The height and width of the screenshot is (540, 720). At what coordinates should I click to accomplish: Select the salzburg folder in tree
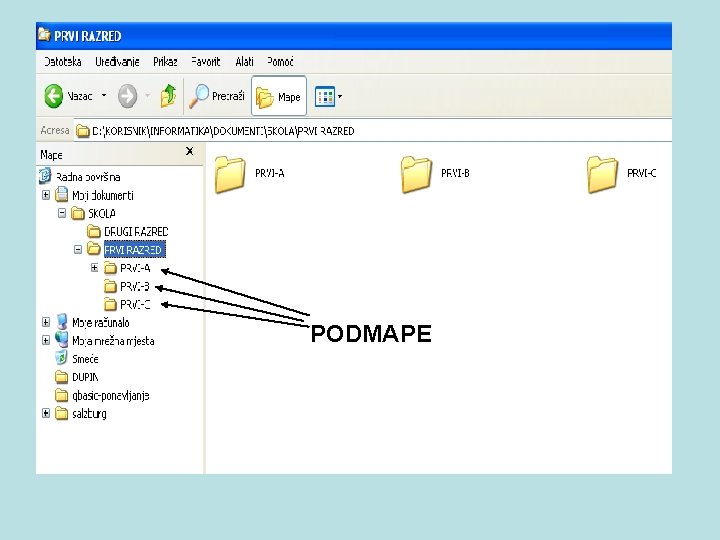point(89,414)
